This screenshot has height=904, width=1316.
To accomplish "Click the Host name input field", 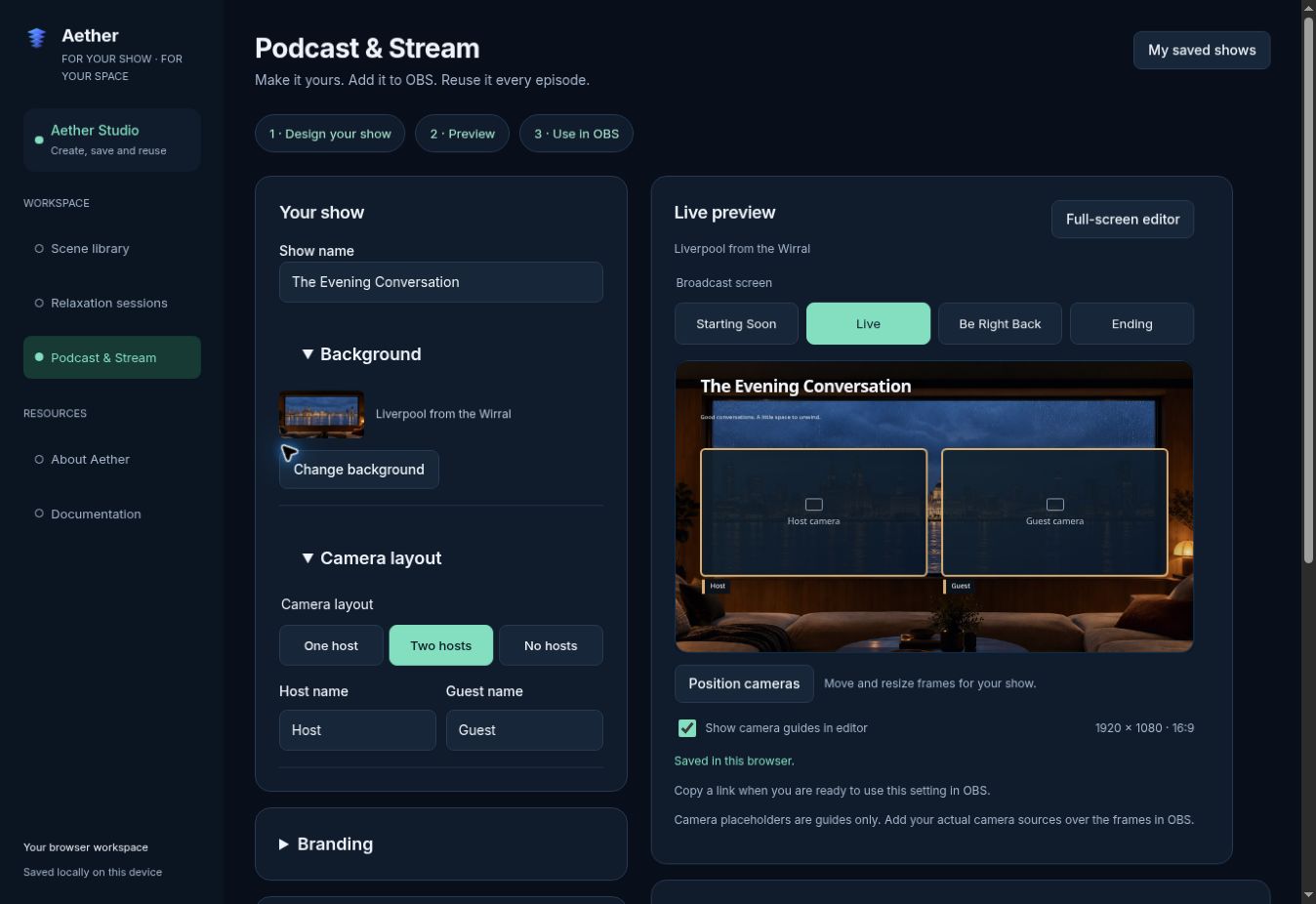I will click(x=357, y=730).
